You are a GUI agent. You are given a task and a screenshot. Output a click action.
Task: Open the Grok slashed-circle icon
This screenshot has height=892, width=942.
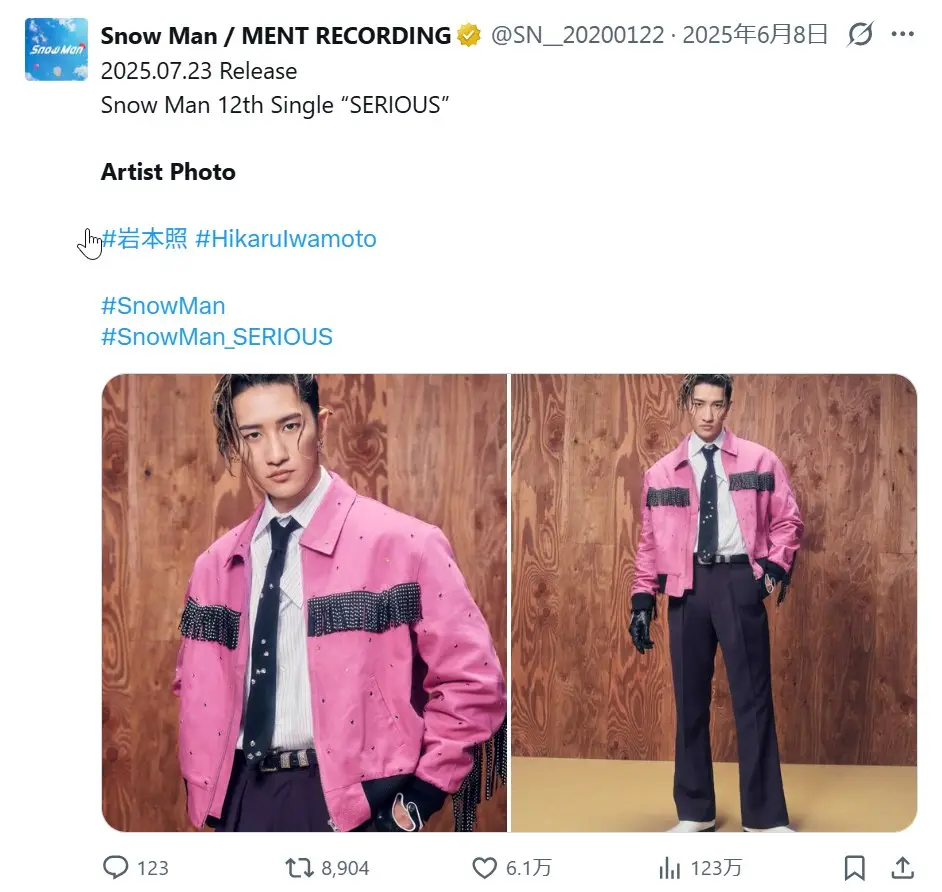(x=860, y=34)
